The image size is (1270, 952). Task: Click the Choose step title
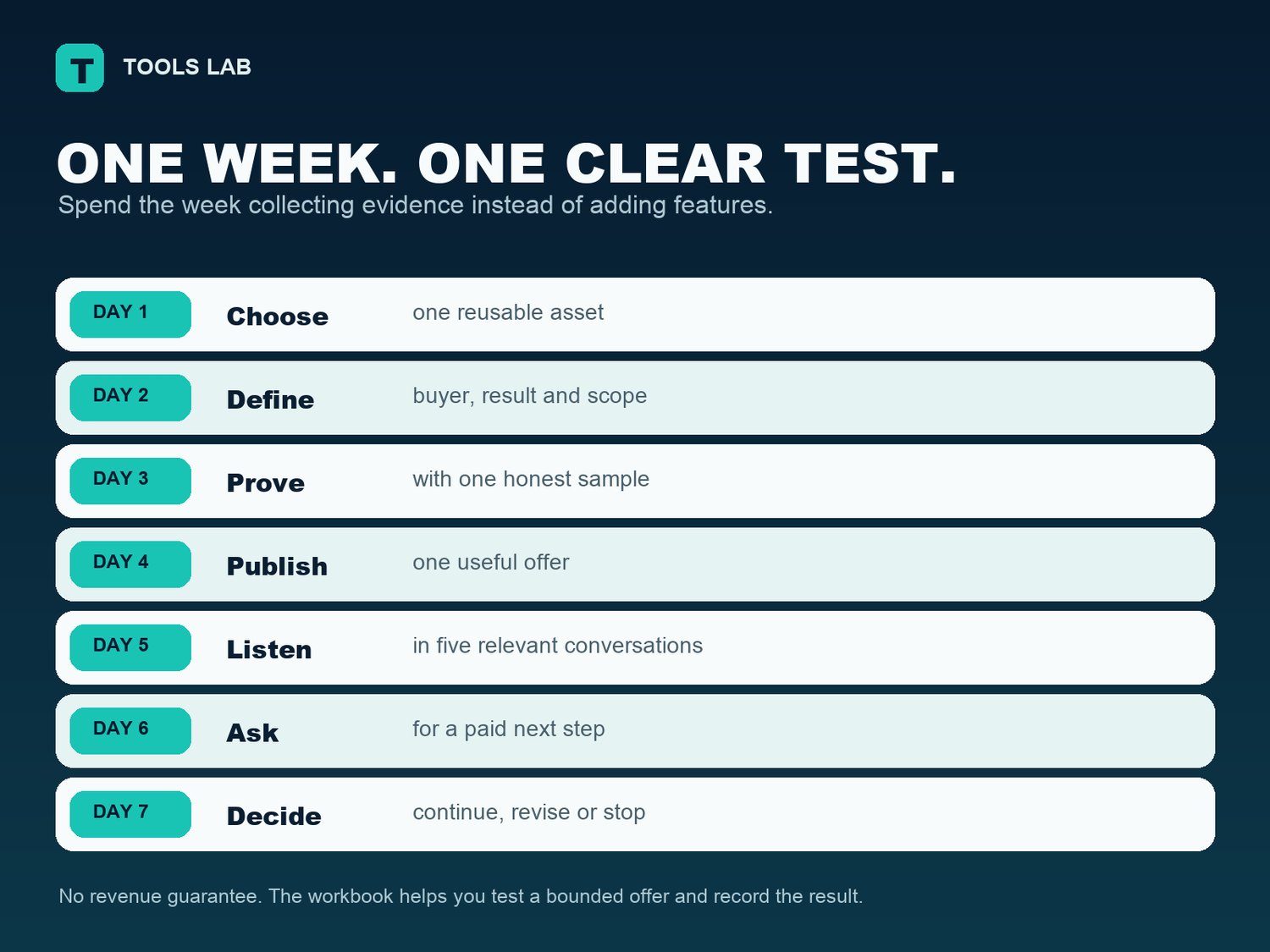[278, 316]
